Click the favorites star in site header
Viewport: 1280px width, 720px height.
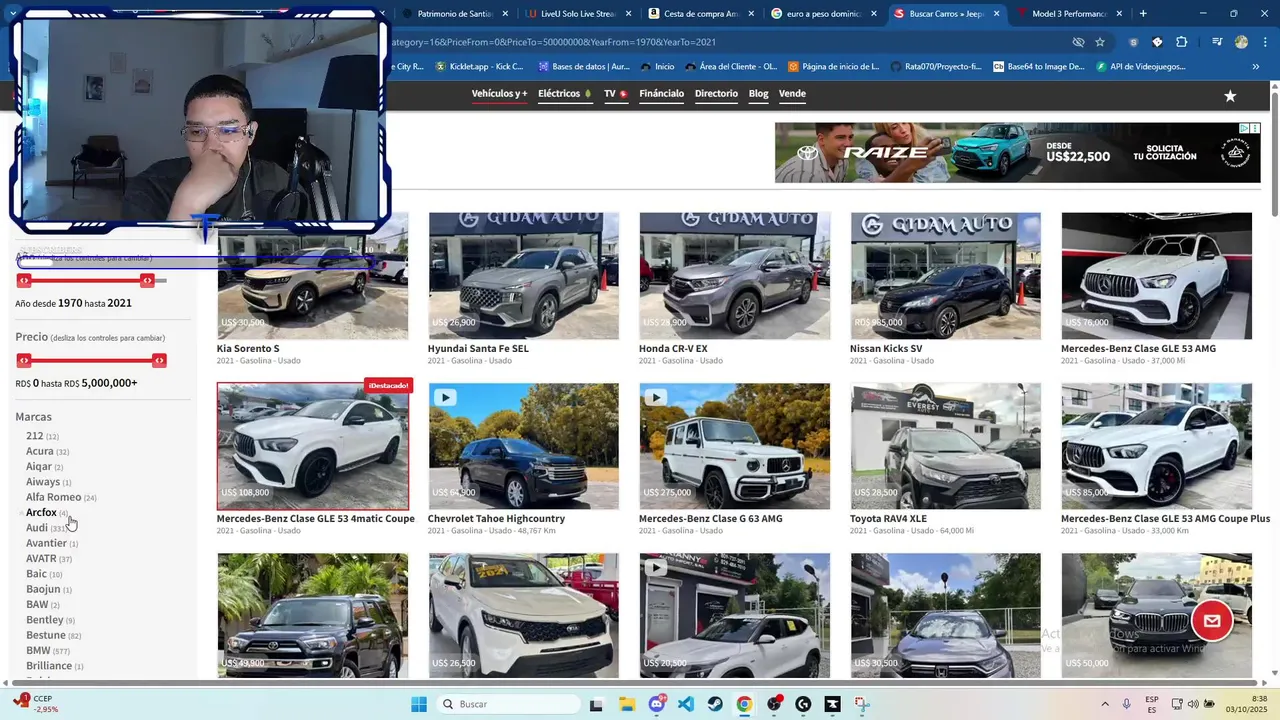[1230, 96]
